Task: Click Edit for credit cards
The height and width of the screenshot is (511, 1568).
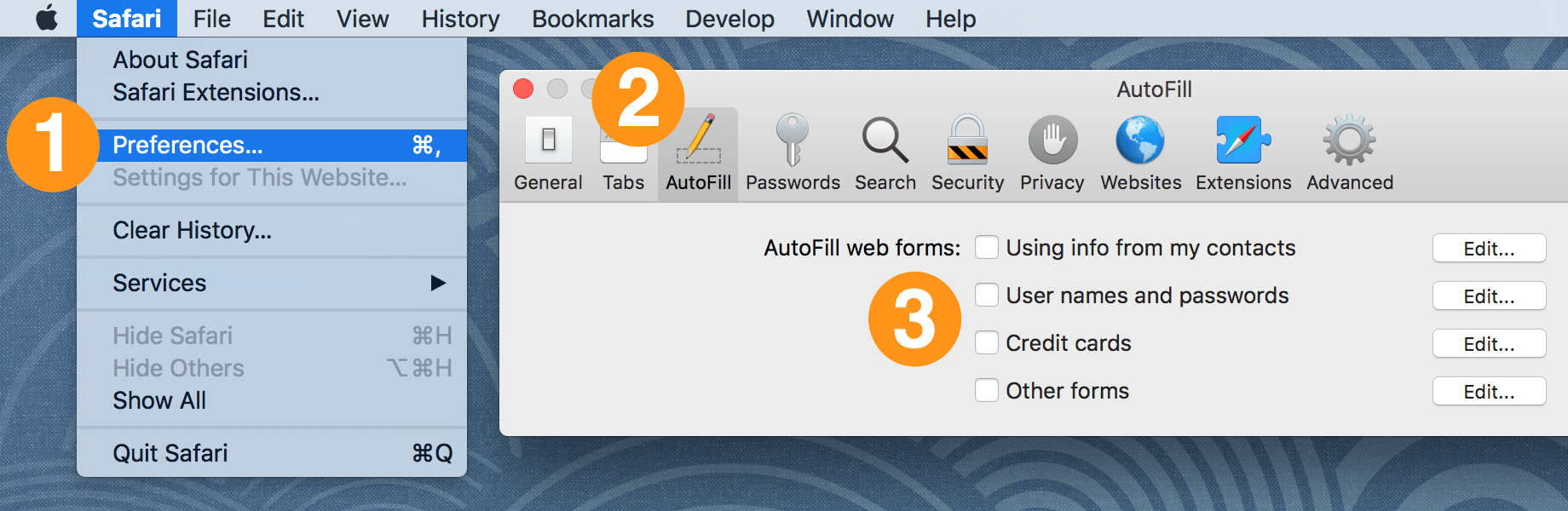Action: tap(1489, 344)
